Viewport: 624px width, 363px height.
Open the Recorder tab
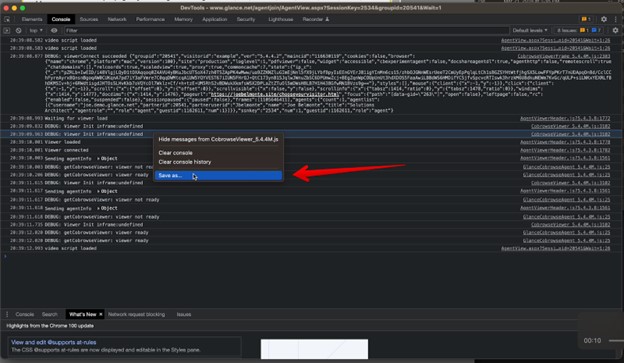(316, 19)
